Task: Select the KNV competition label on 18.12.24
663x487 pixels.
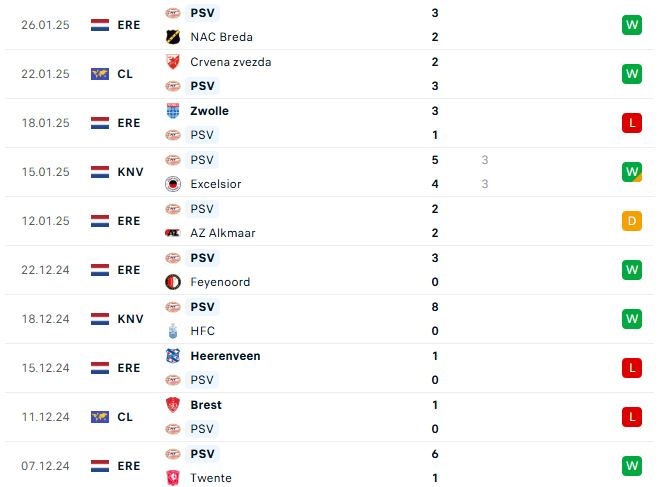Action: pos(130,319)
